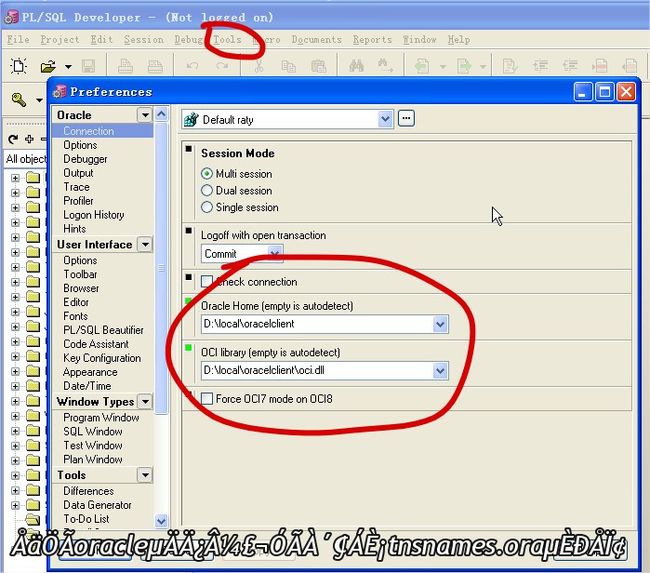This screenshot has width=650, height=573.
Task: Minimize the Preferences dialog
Action: tap(582, 92)
